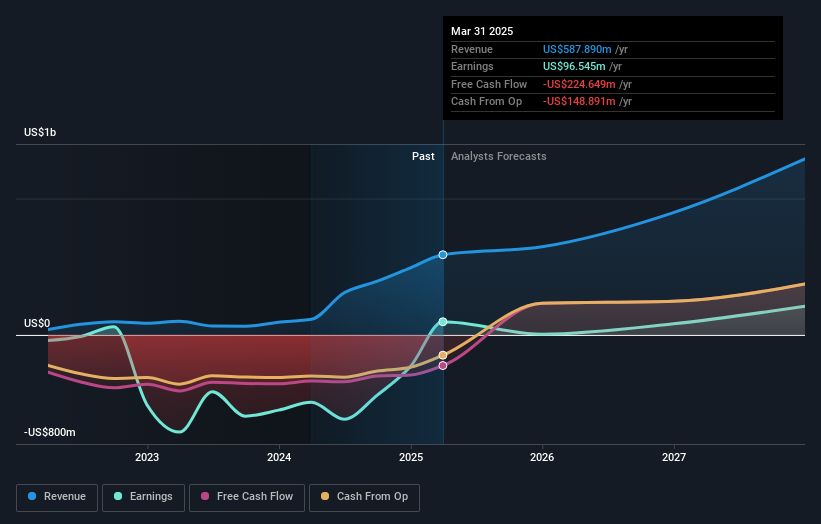Toggle the Revenue legend series
The image size is (821, 524).
pyautogui.click(x=57, y=497)
